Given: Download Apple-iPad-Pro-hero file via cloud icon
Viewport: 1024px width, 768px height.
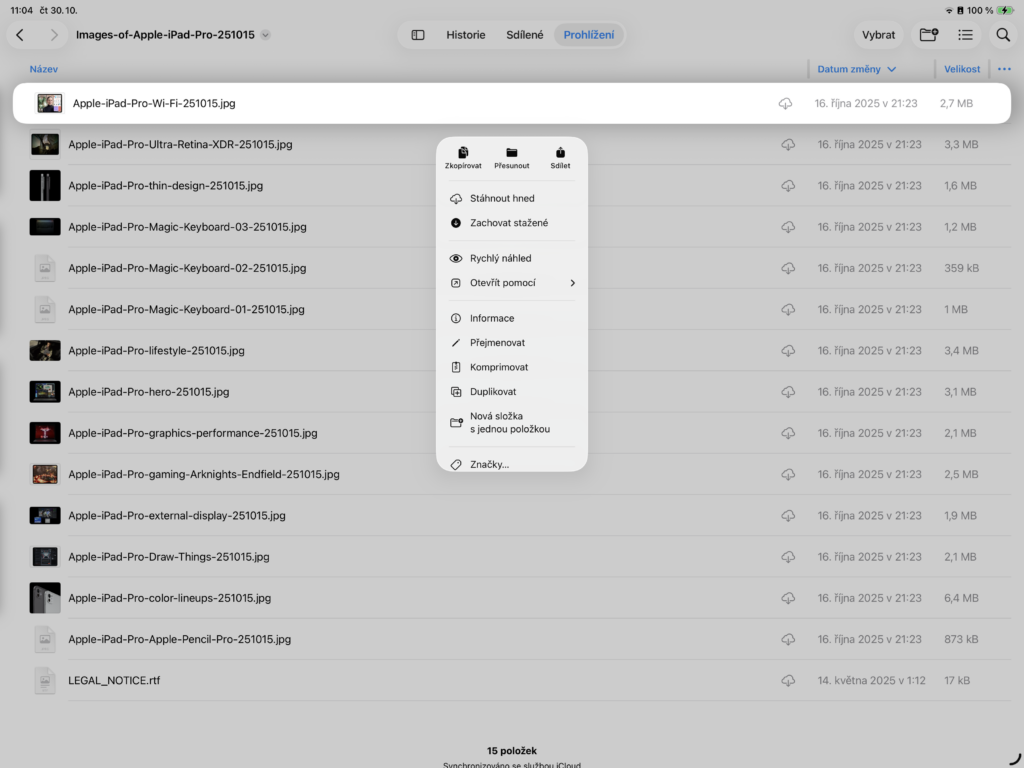Looking at the screenshot, I should [x=788, y=392].
